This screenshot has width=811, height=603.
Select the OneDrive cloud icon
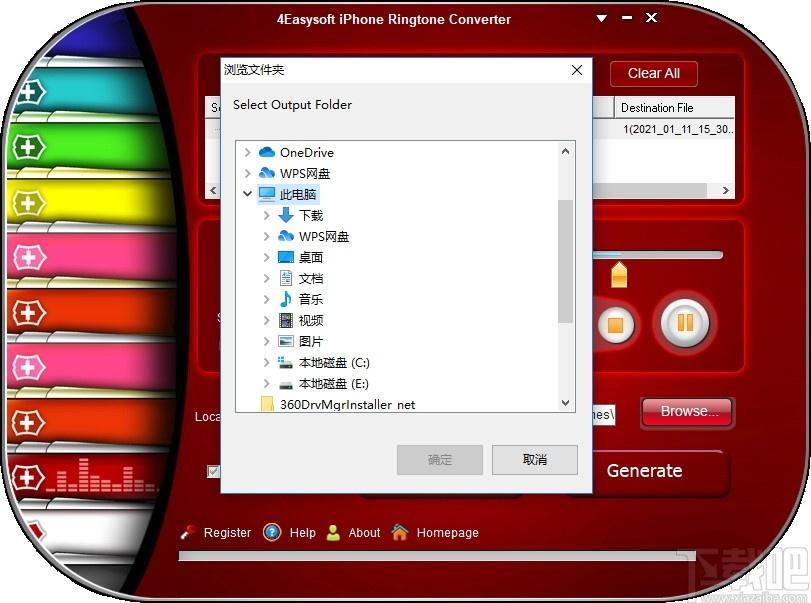266,152
